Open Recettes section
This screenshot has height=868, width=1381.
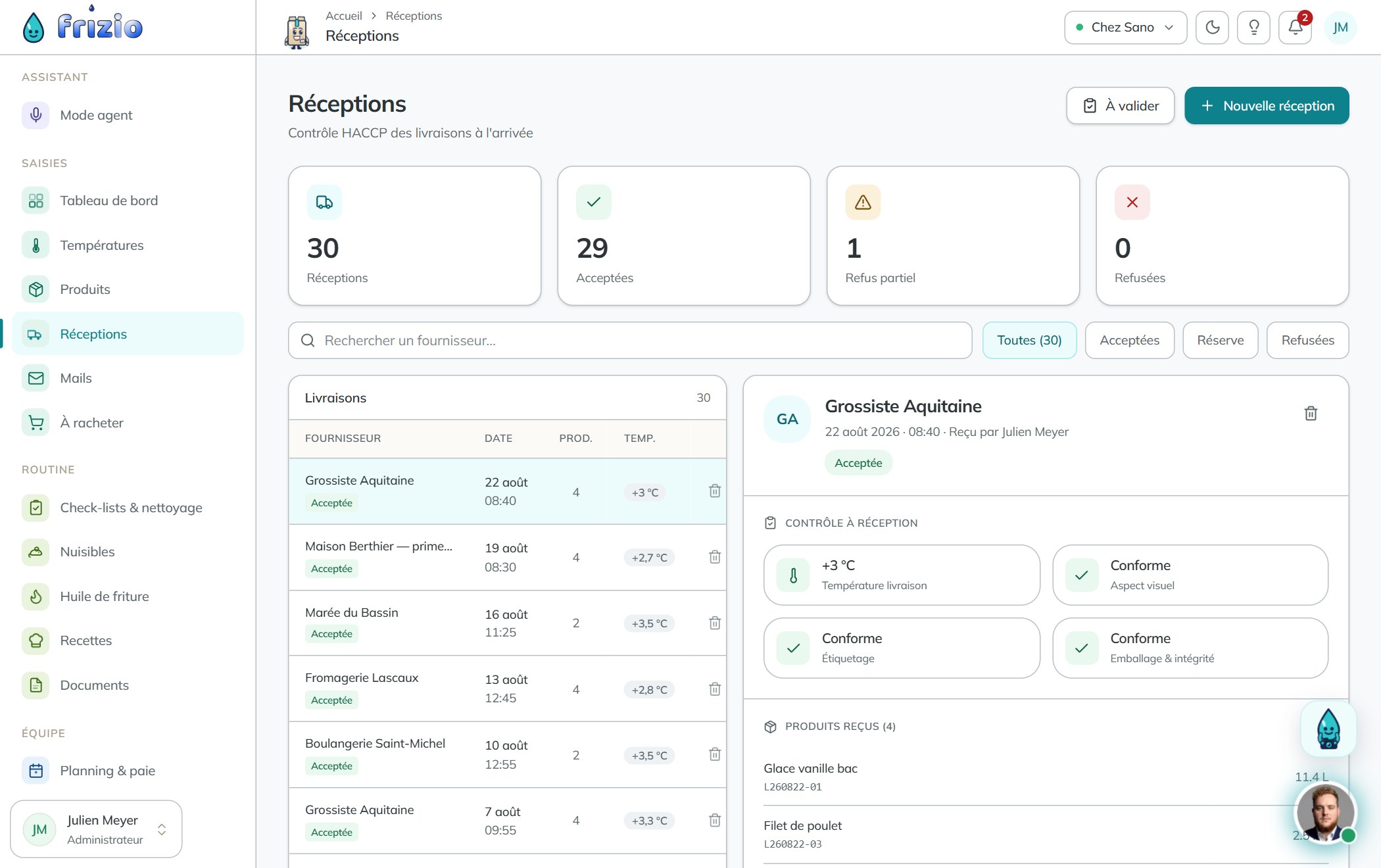click(128, 640)
